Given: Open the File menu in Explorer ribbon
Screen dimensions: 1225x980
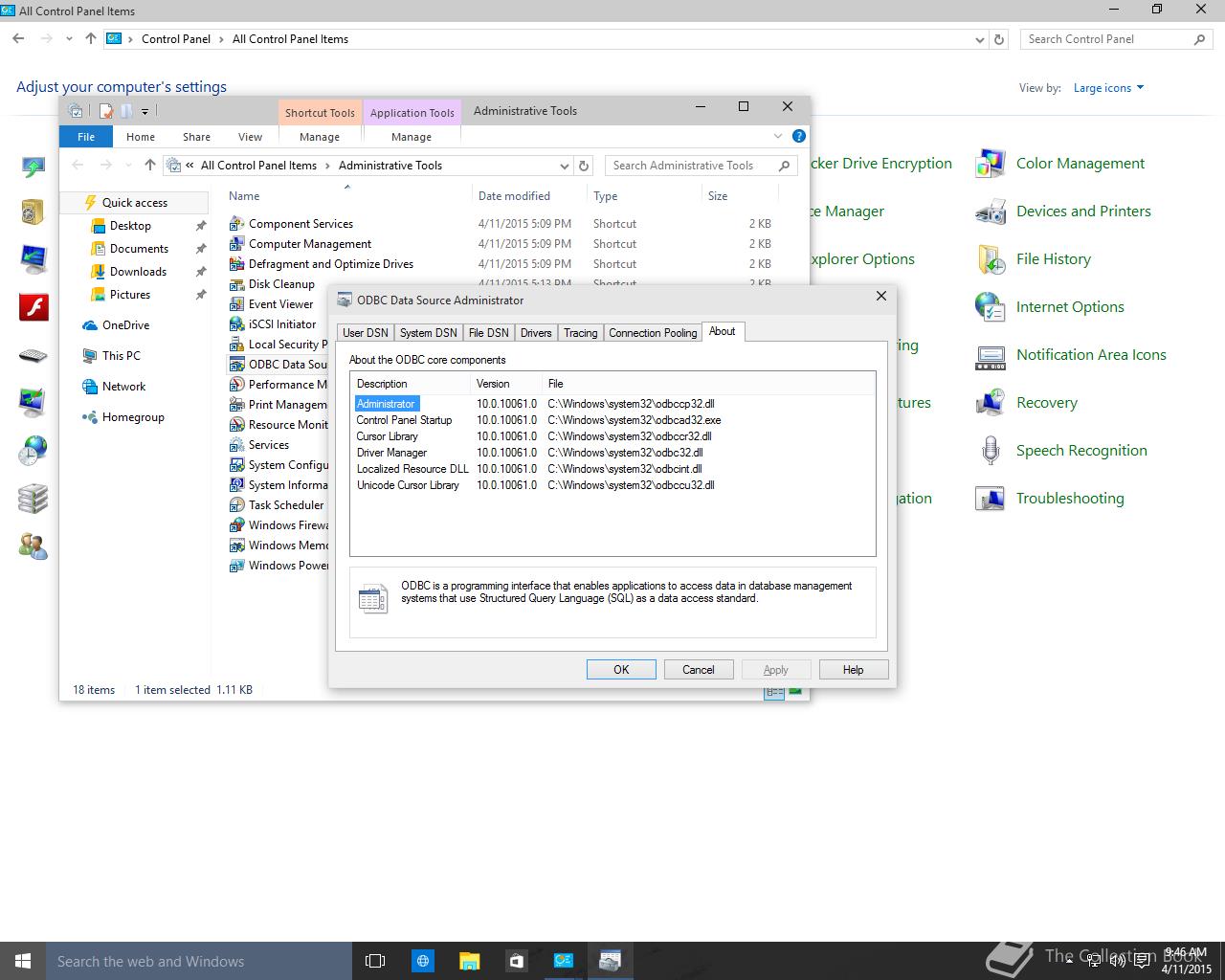Looking at the screenshot, I should [x=86, y=137].
